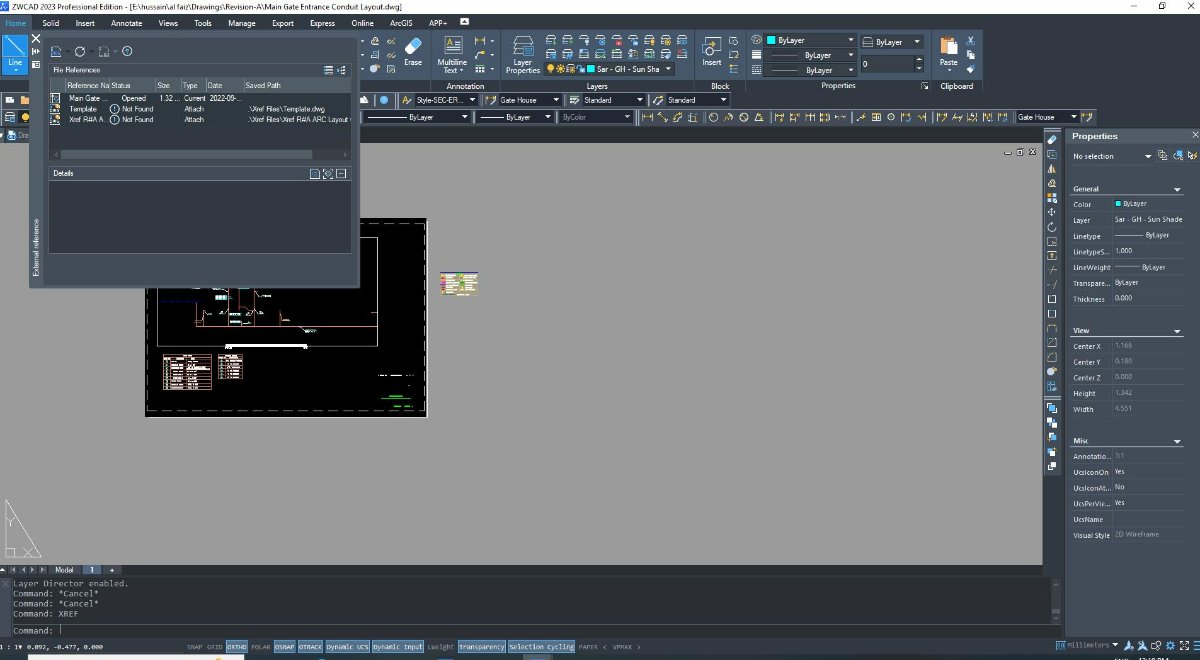Click the cyan ByLayer color swatch in Properties
The image size is (1200, 660).
coord(1118,204)
